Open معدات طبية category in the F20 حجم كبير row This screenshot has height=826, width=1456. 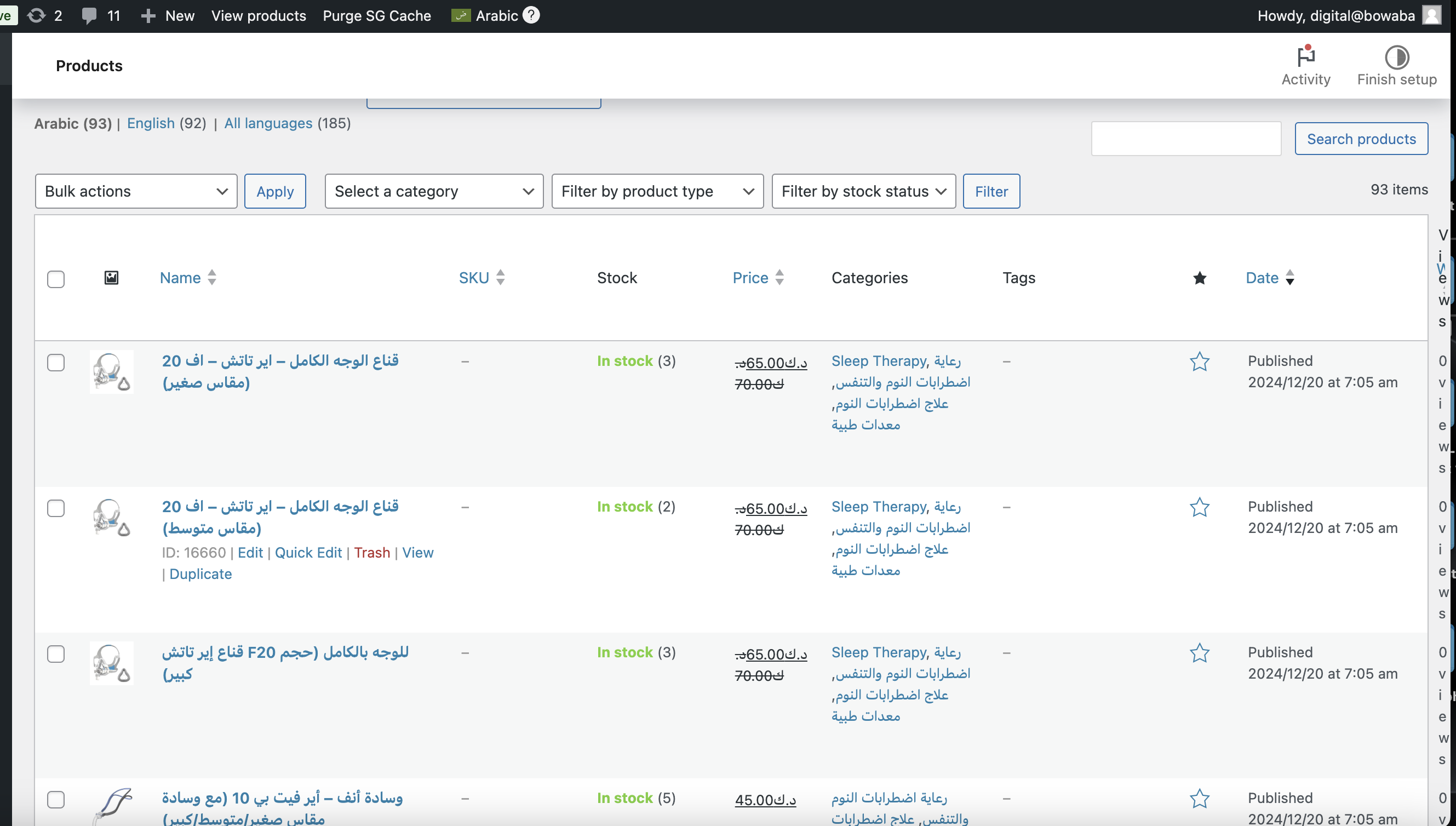(866, 716)
